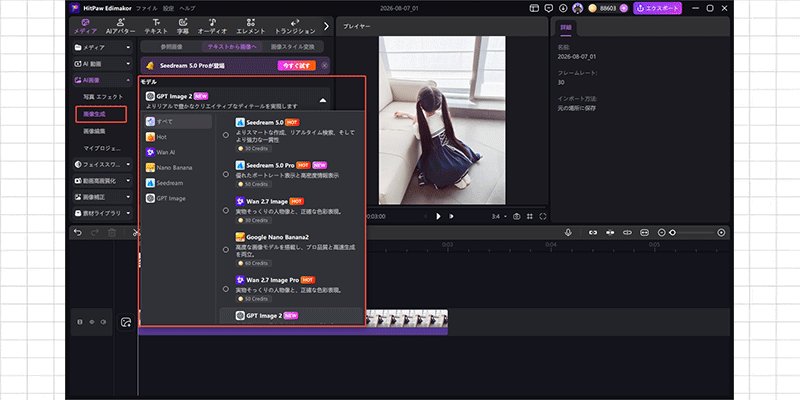Open the feedback message icon in title bar

tap(548, 8)
